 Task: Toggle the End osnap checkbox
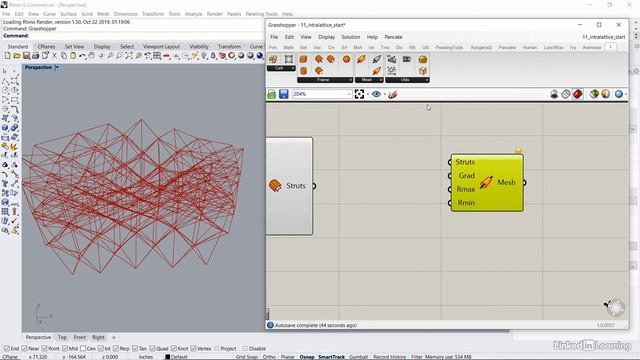coord(7,349)
